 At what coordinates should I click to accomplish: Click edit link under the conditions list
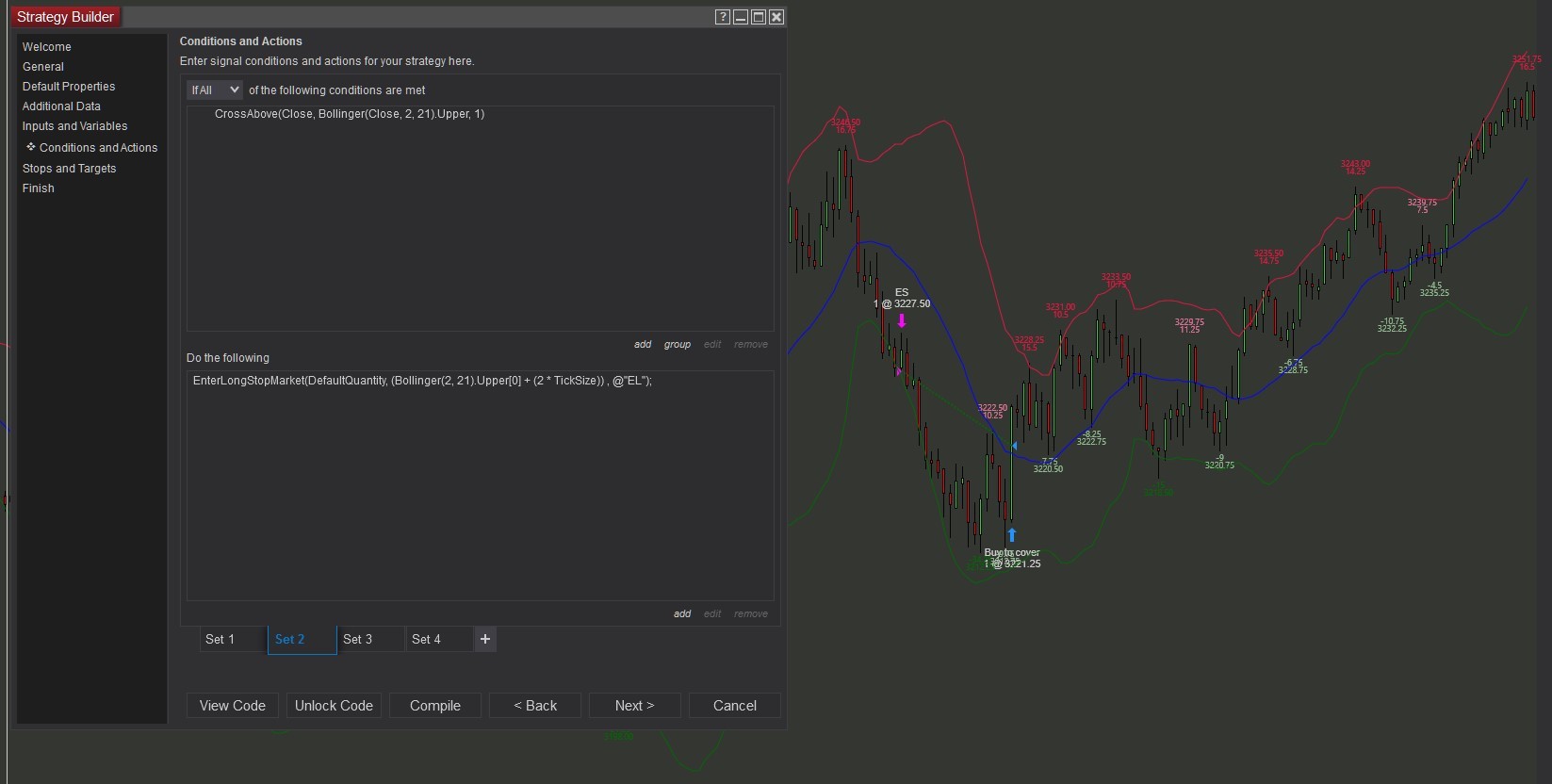(x=712, y=345)
